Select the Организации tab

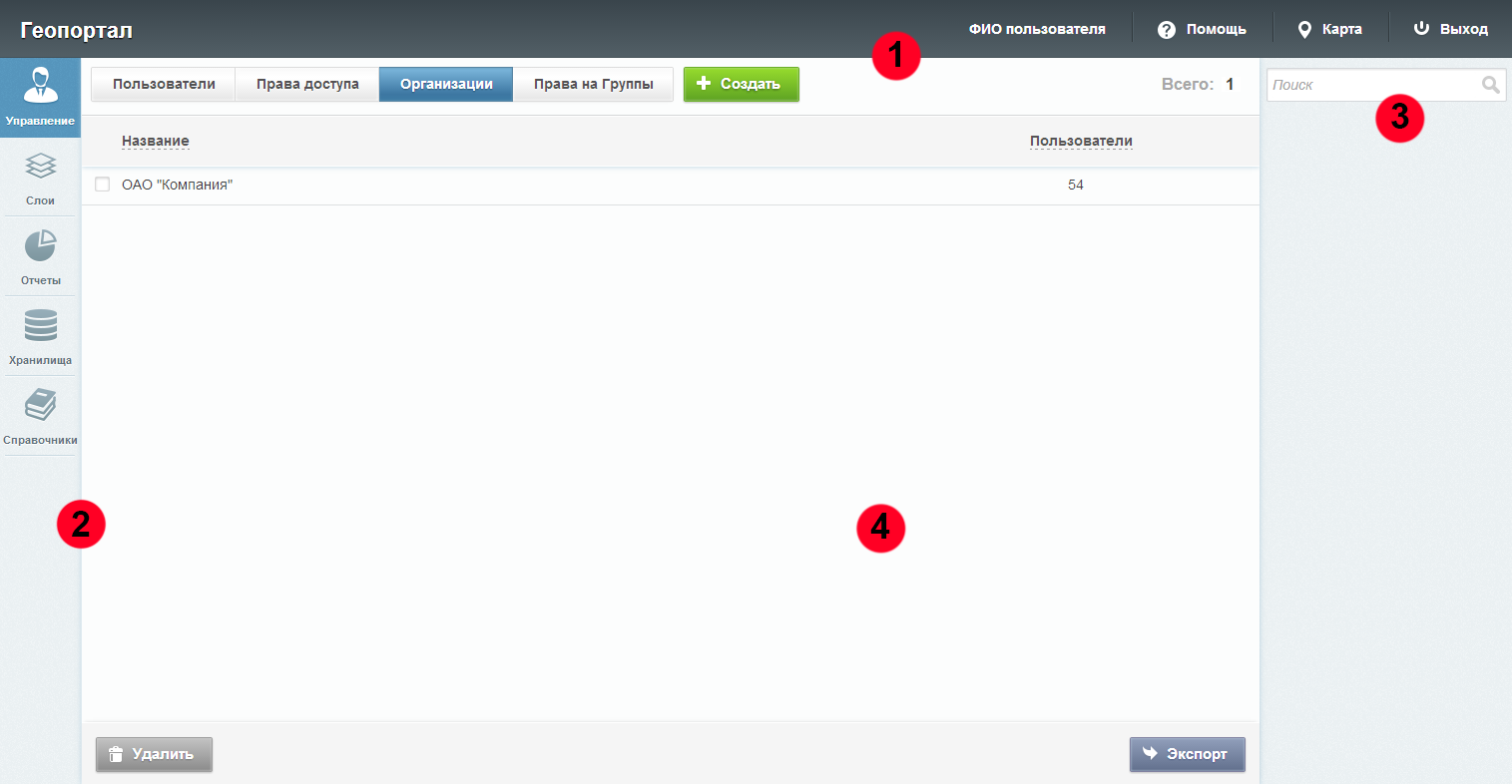[446, 84]
